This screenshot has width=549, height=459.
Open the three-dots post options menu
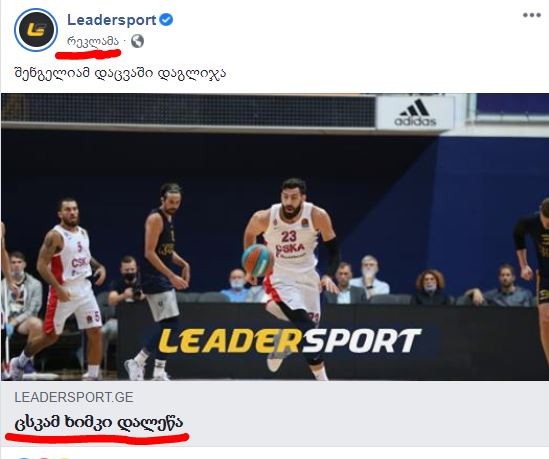pos(532,15)
